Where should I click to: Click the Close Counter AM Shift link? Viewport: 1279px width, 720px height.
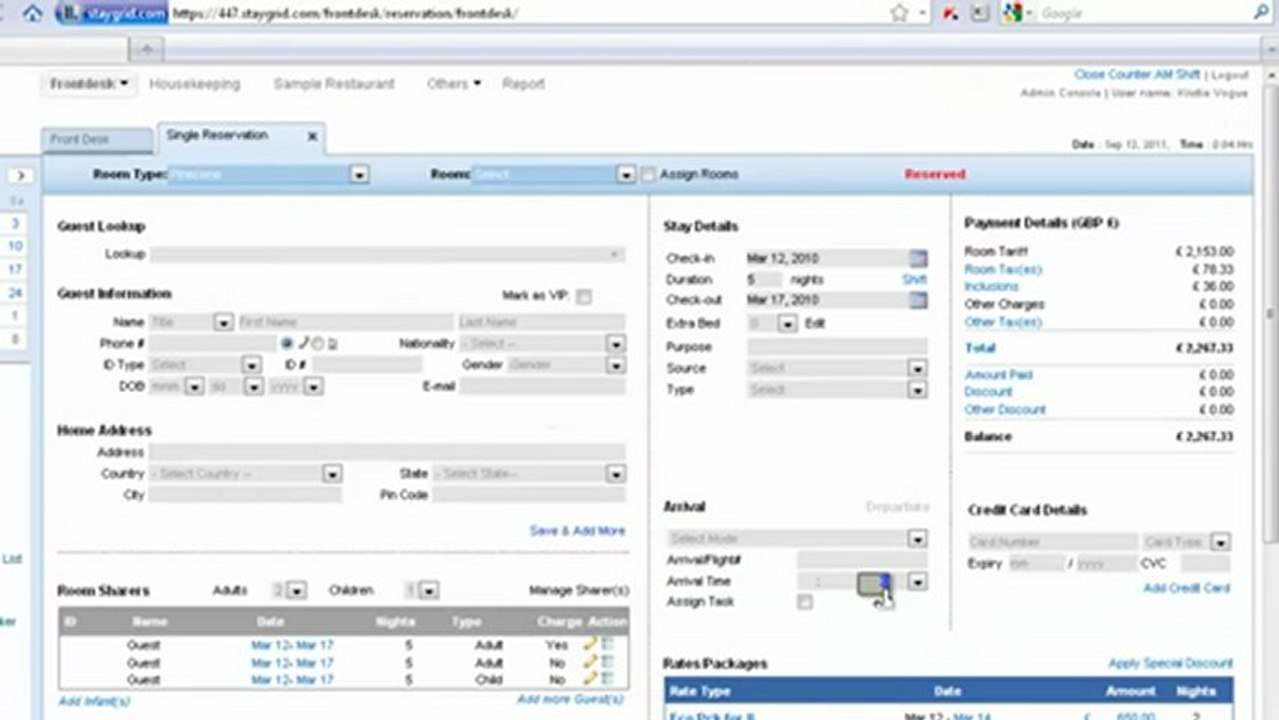(x=1137, y=75)
